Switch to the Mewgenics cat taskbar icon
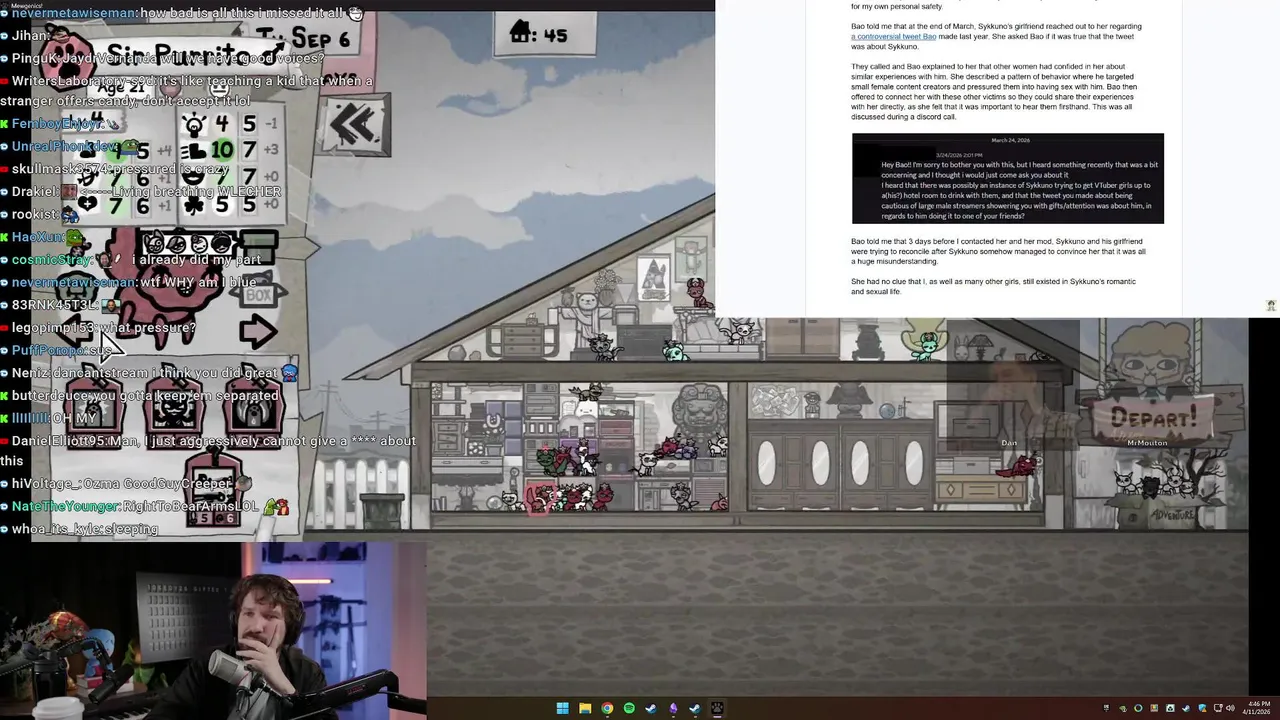 pos(717,708)
